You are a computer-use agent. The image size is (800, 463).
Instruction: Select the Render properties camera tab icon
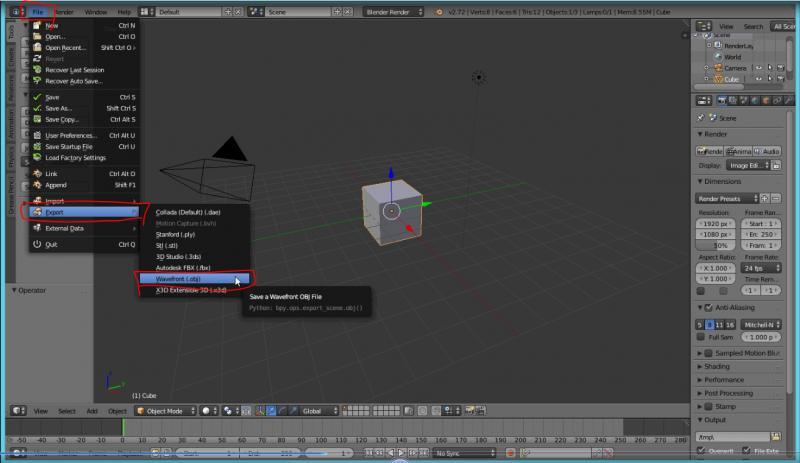tap(721, 101)
